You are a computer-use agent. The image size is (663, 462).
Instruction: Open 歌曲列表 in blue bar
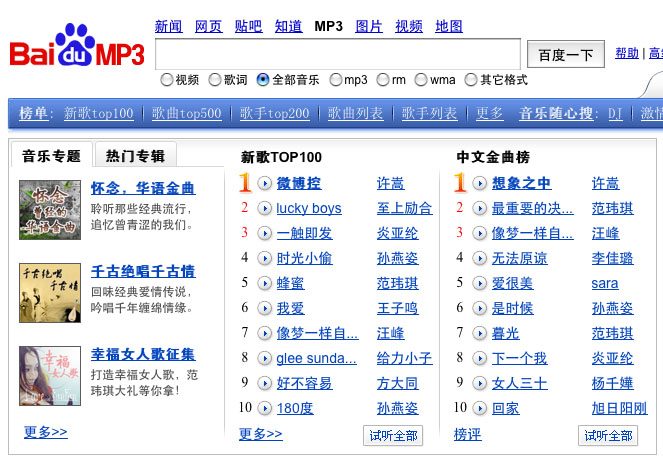coord(356,113)
